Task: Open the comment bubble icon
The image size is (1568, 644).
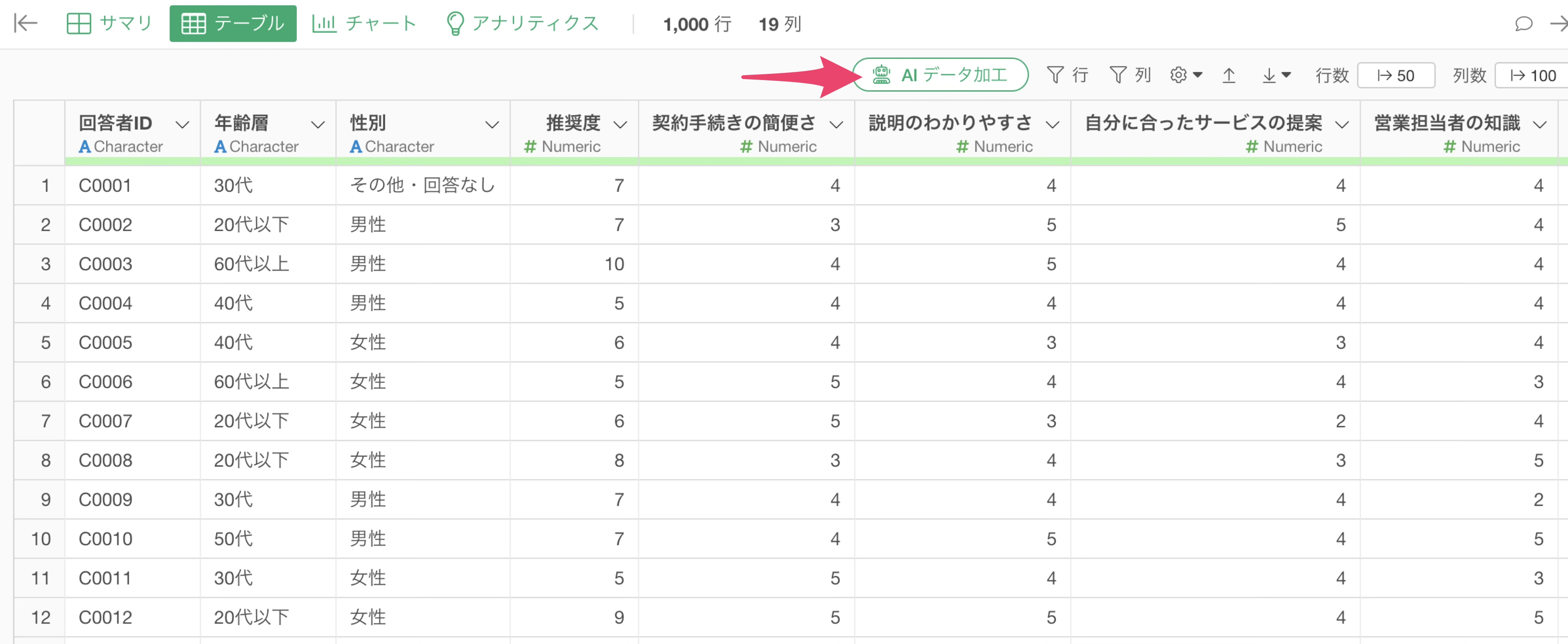Action: click(1523, 24)
